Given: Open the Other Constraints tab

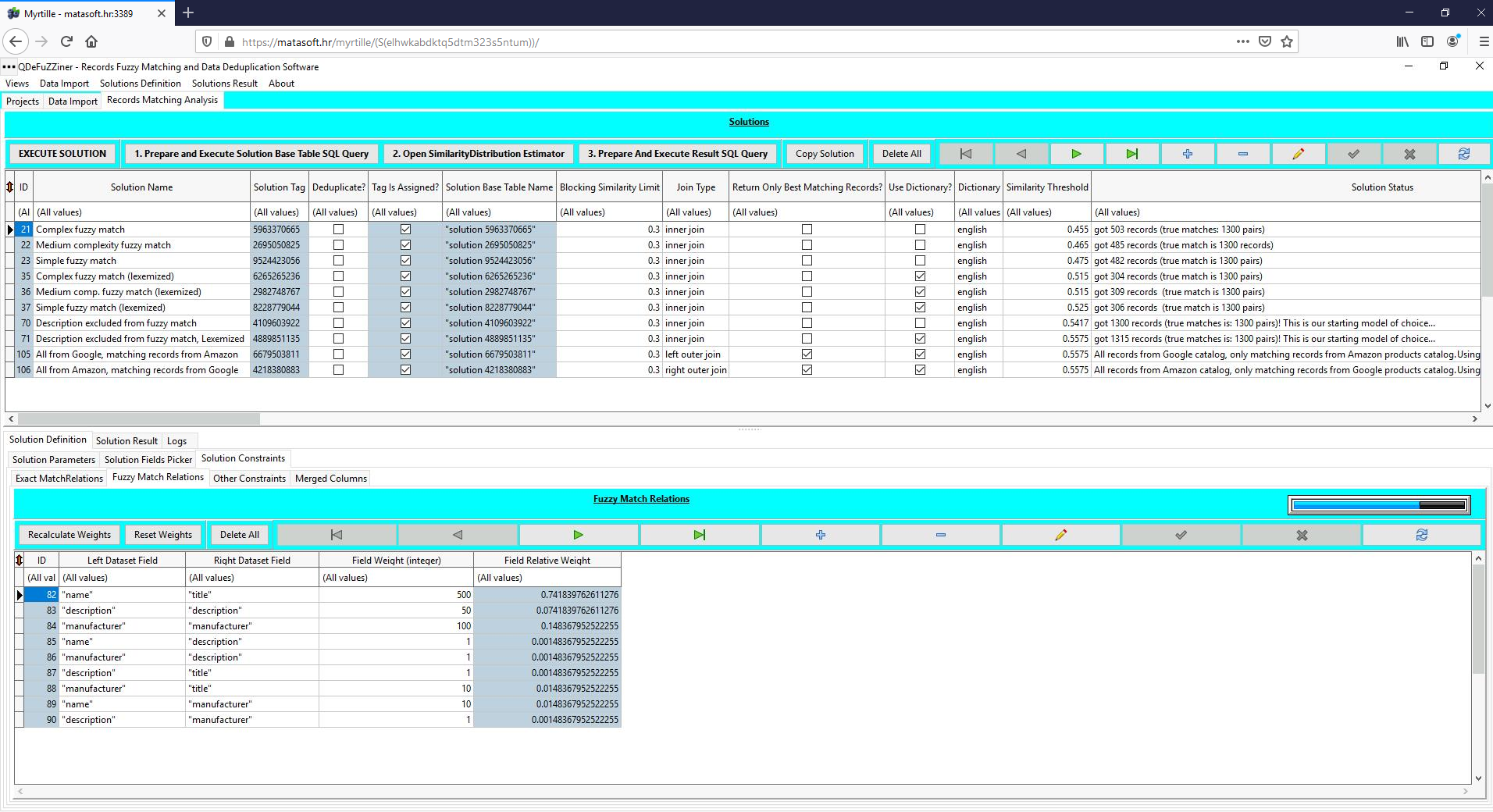Looking at the screenshot, I should 249,479.
